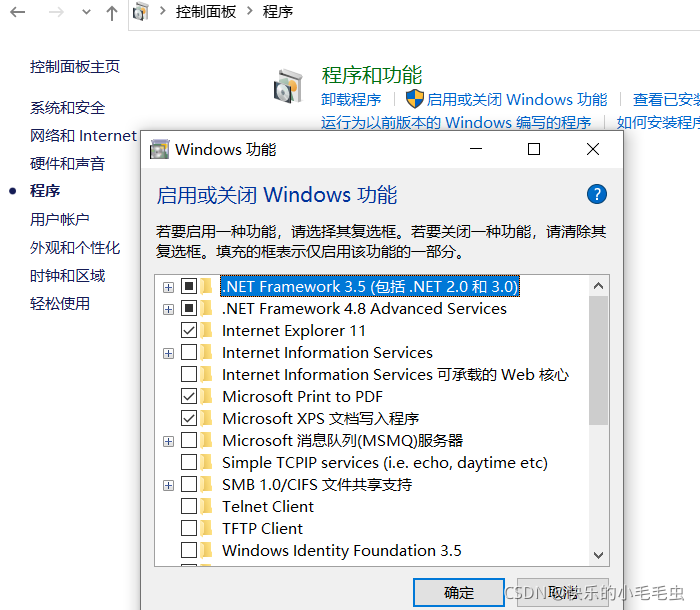Open 硬件和声音 category
Image resolution: width=700 pixels, height=610 pixels.
67,163
